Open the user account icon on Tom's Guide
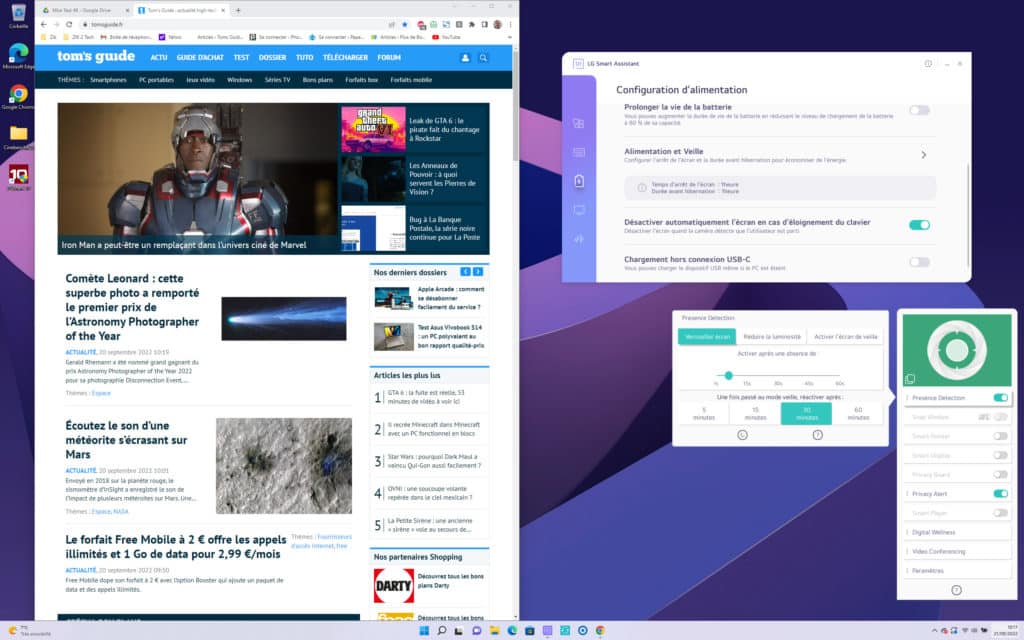The height and width of the screenshot is (640, 1024). coord(465,58)
